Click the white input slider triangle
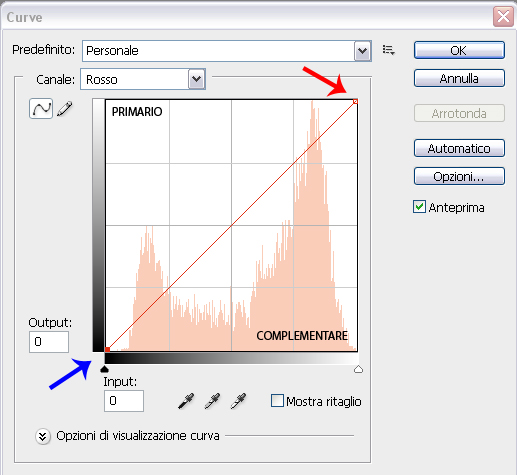 point(358,369)
